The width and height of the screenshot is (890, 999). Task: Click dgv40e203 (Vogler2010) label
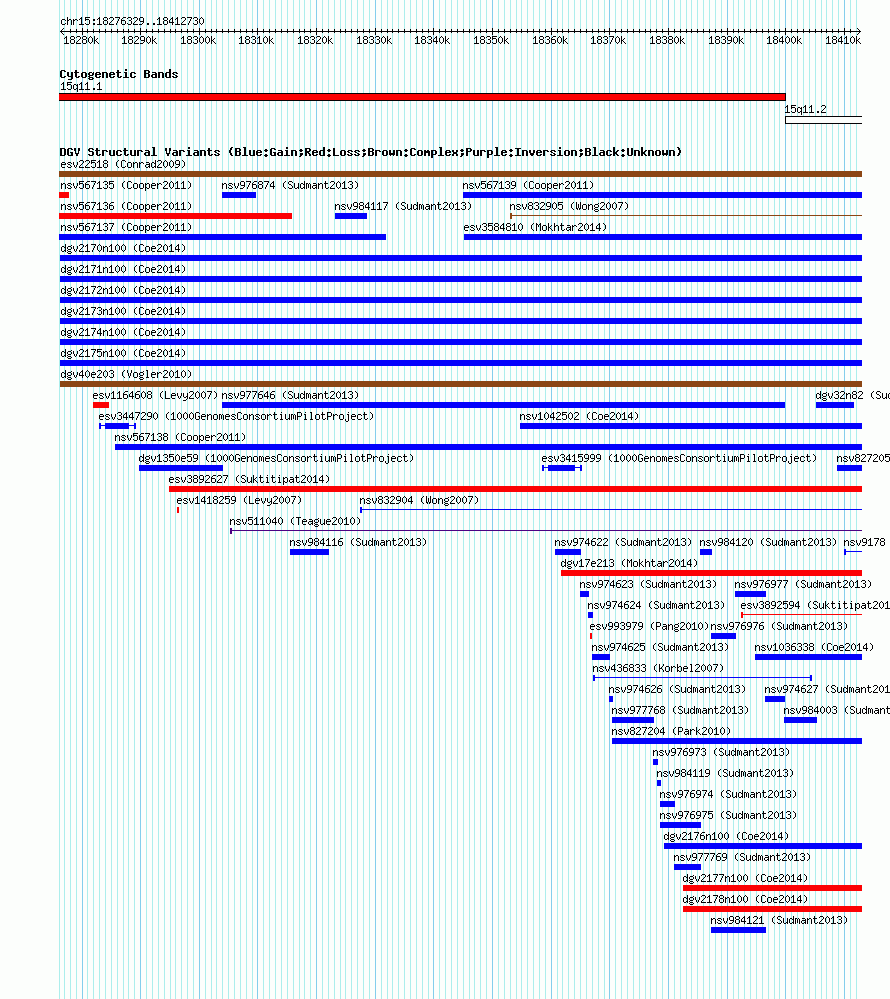pyautogui.click(x=126, y=375)
